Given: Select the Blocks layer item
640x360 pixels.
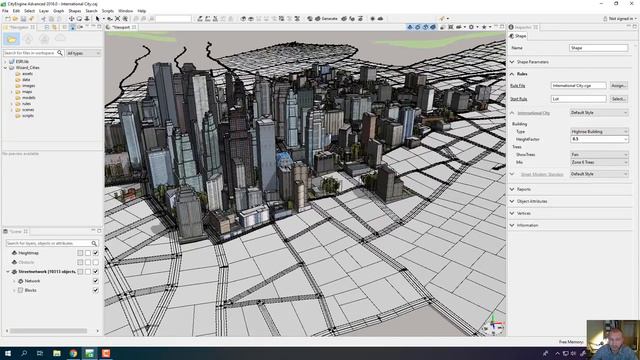Looking at the screenshot, I should click(x=30, y=290).
